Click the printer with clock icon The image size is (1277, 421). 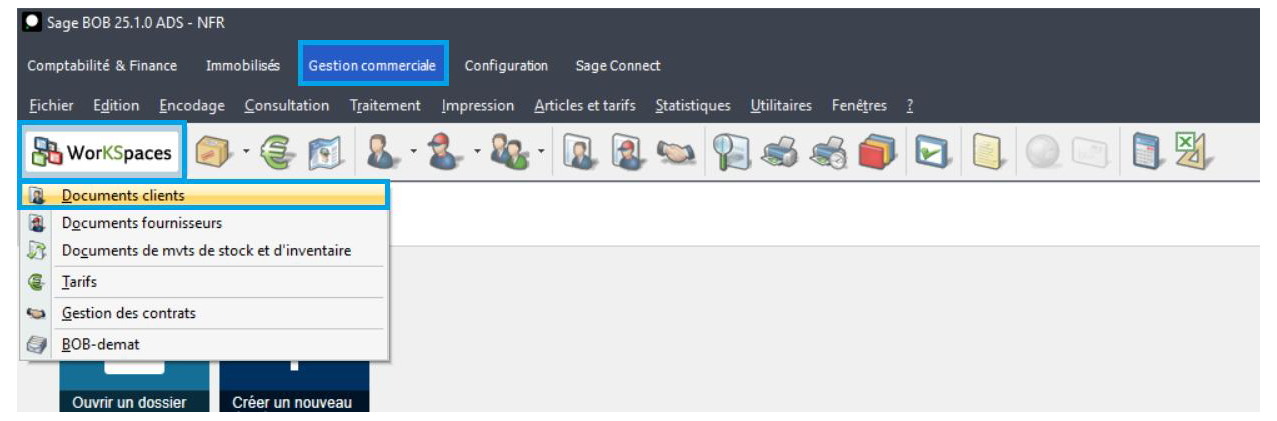[829, 152]
